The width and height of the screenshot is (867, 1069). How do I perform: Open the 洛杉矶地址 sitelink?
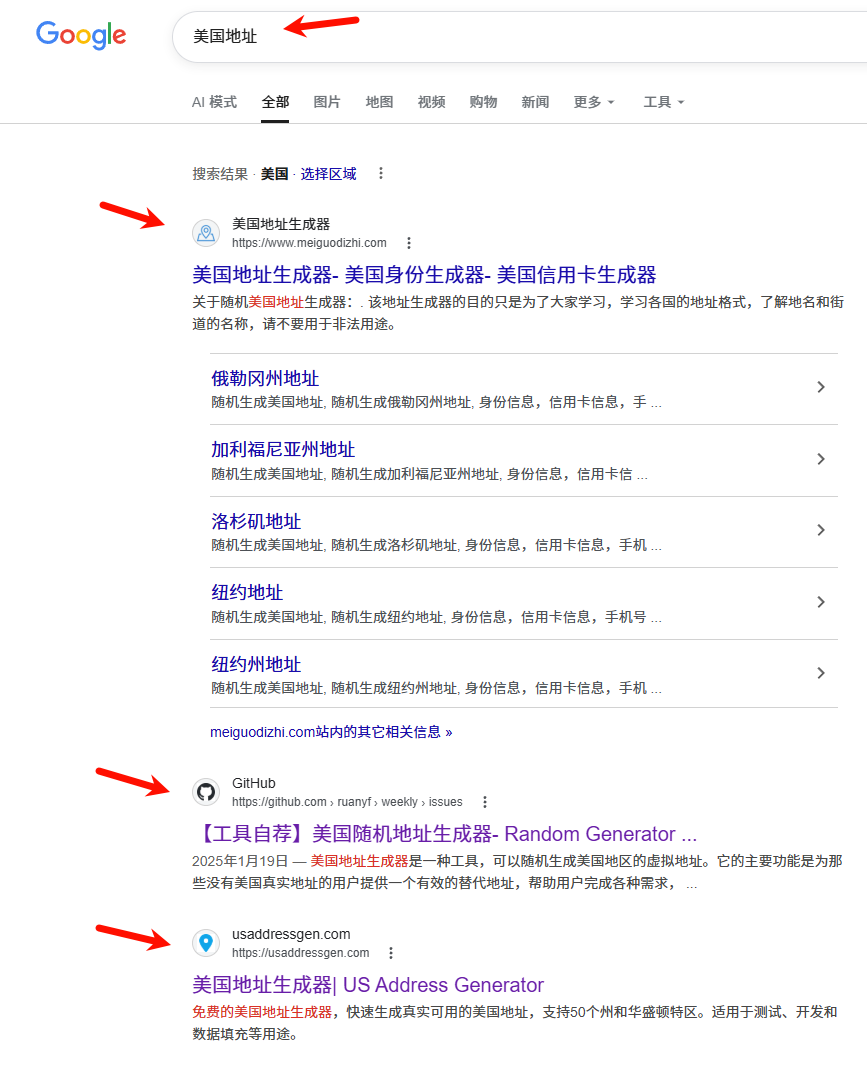click(256, 522)
